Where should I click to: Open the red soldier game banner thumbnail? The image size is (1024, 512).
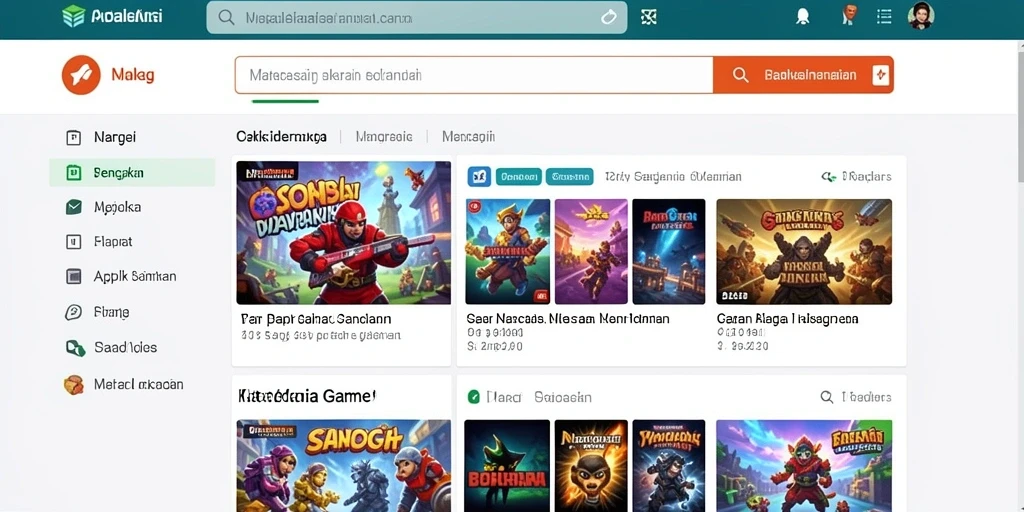[x=344, y=232]
